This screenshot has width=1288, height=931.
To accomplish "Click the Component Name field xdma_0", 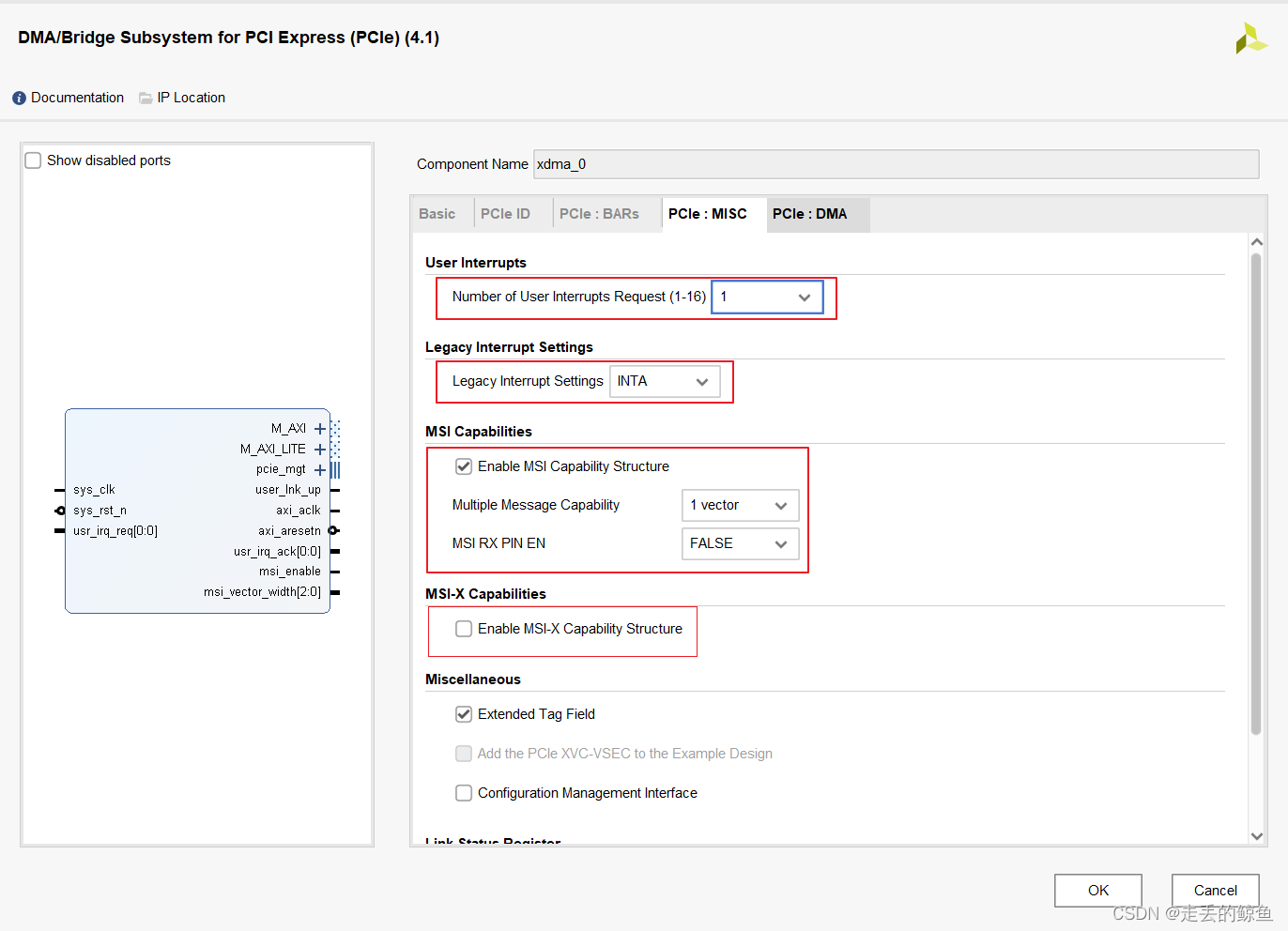I will 896,164.
